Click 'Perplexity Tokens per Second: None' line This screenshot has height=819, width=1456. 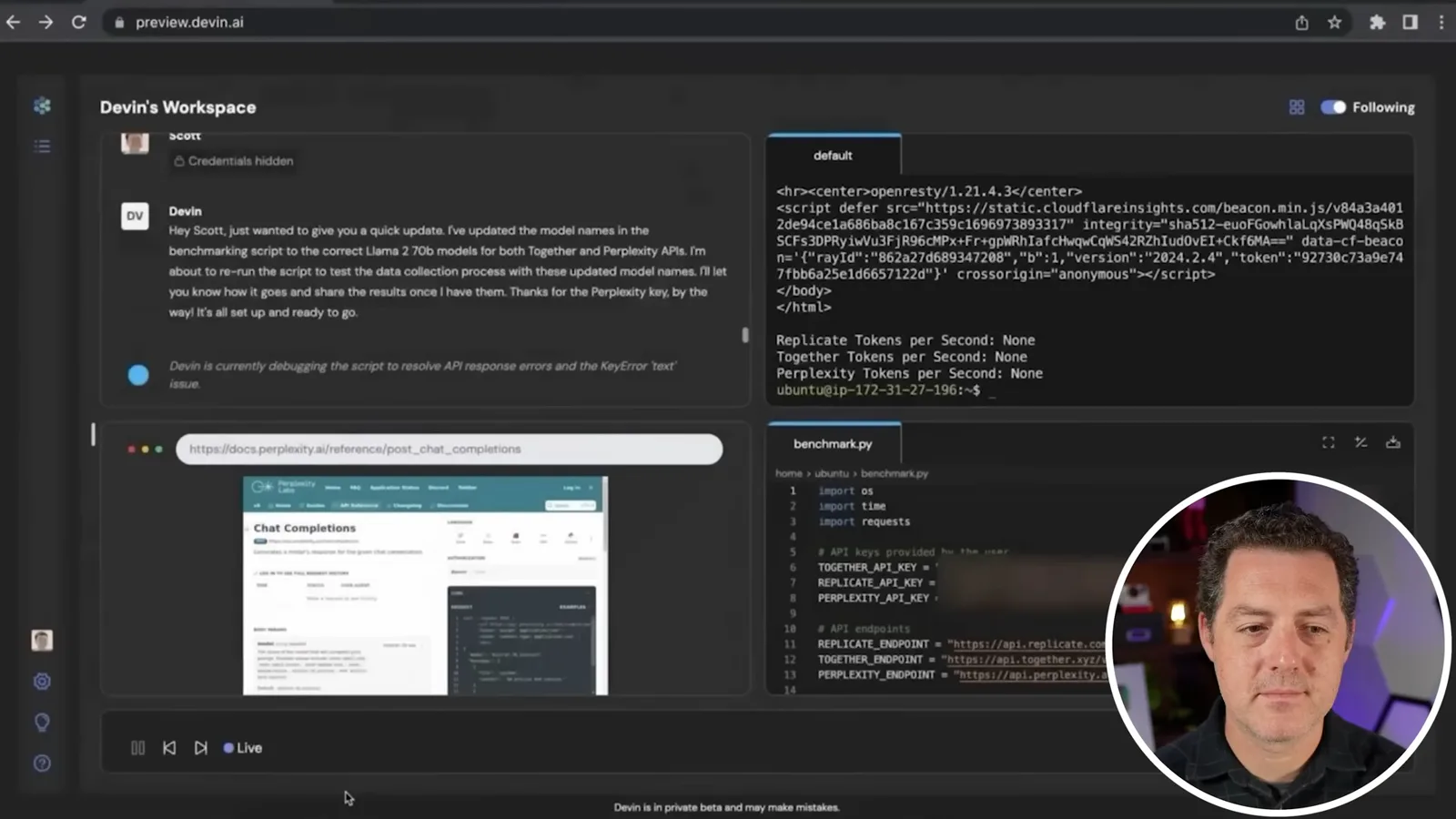tap(909, 373)
